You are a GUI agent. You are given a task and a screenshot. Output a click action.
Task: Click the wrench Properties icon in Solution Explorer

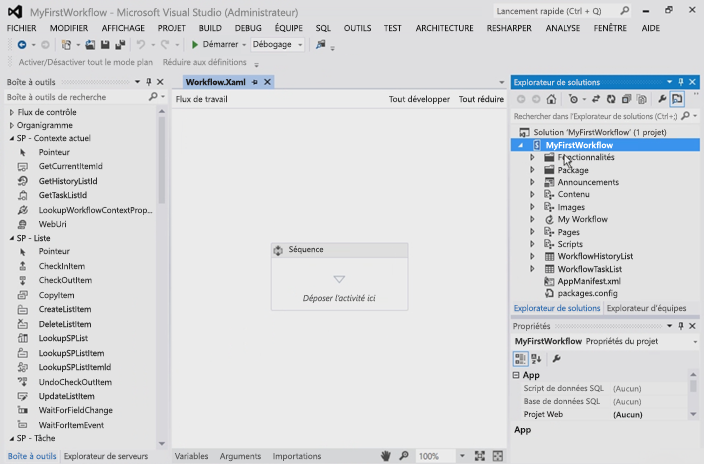[662, 99]
